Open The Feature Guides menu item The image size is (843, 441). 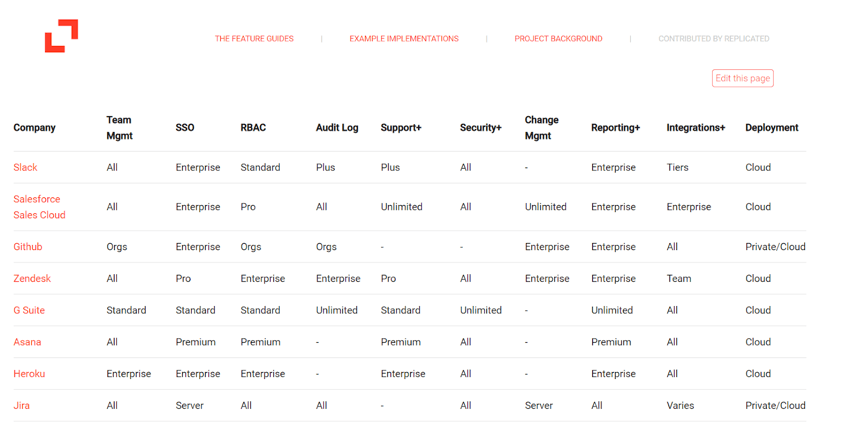[254, 39]
